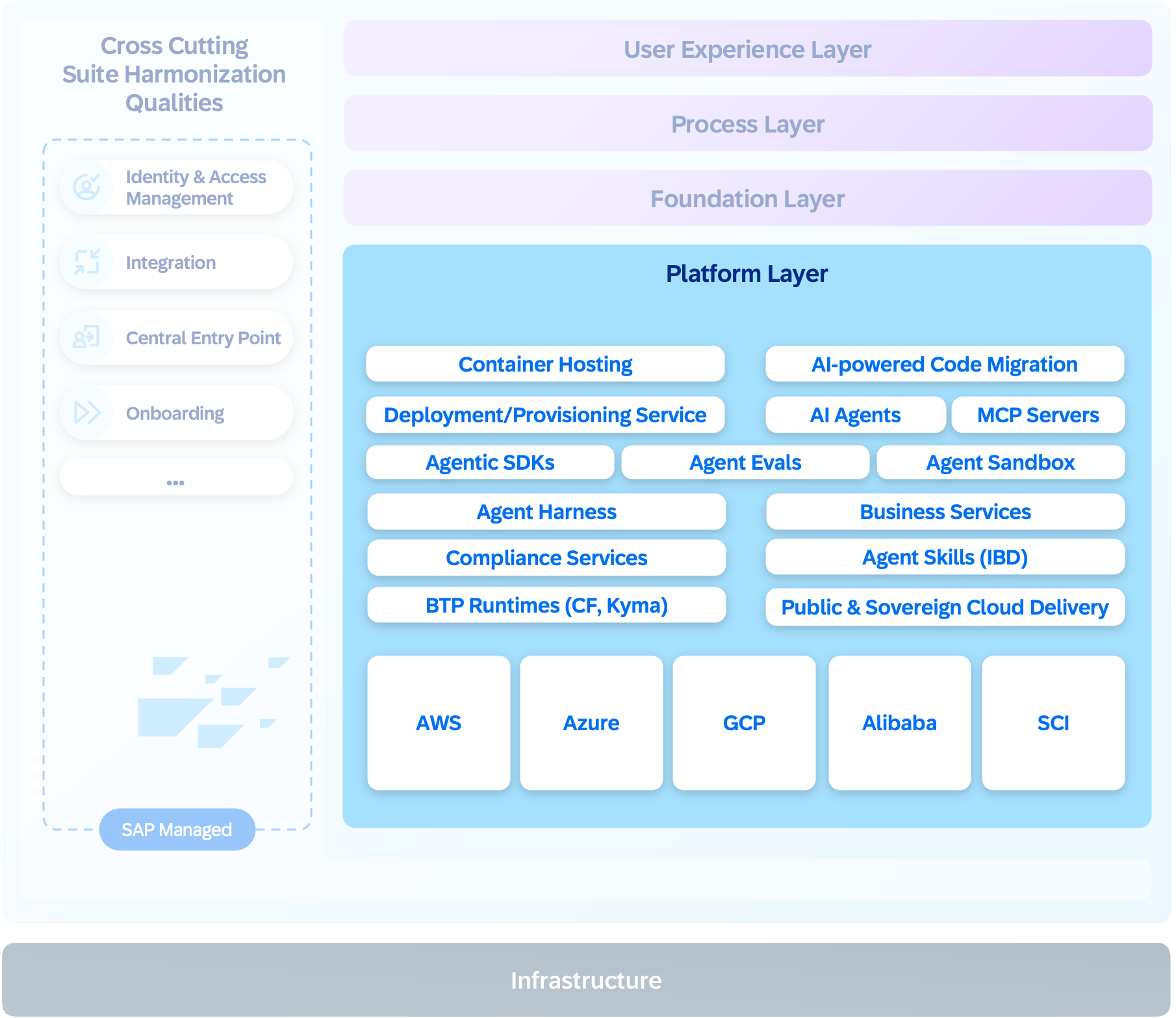Click the Compliance Services box

tap(546, 557)
